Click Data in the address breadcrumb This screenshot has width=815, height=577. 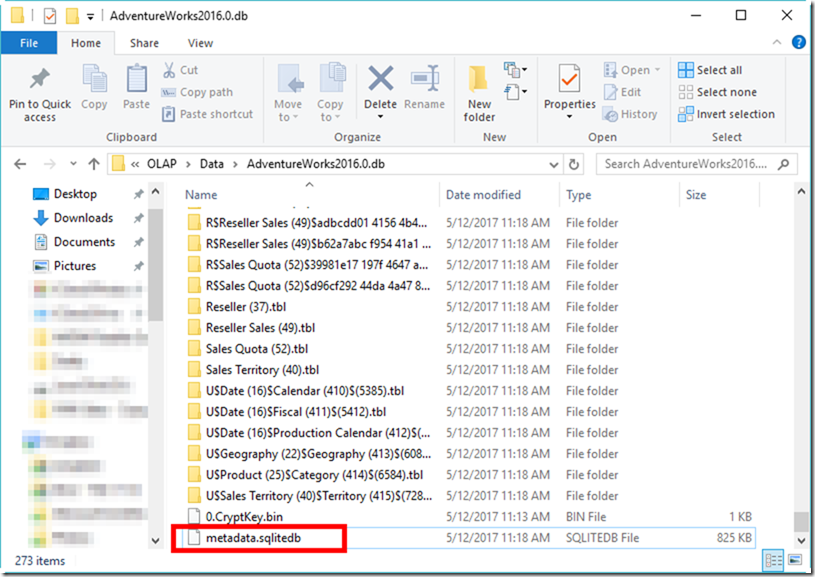(x=212, y=164)
